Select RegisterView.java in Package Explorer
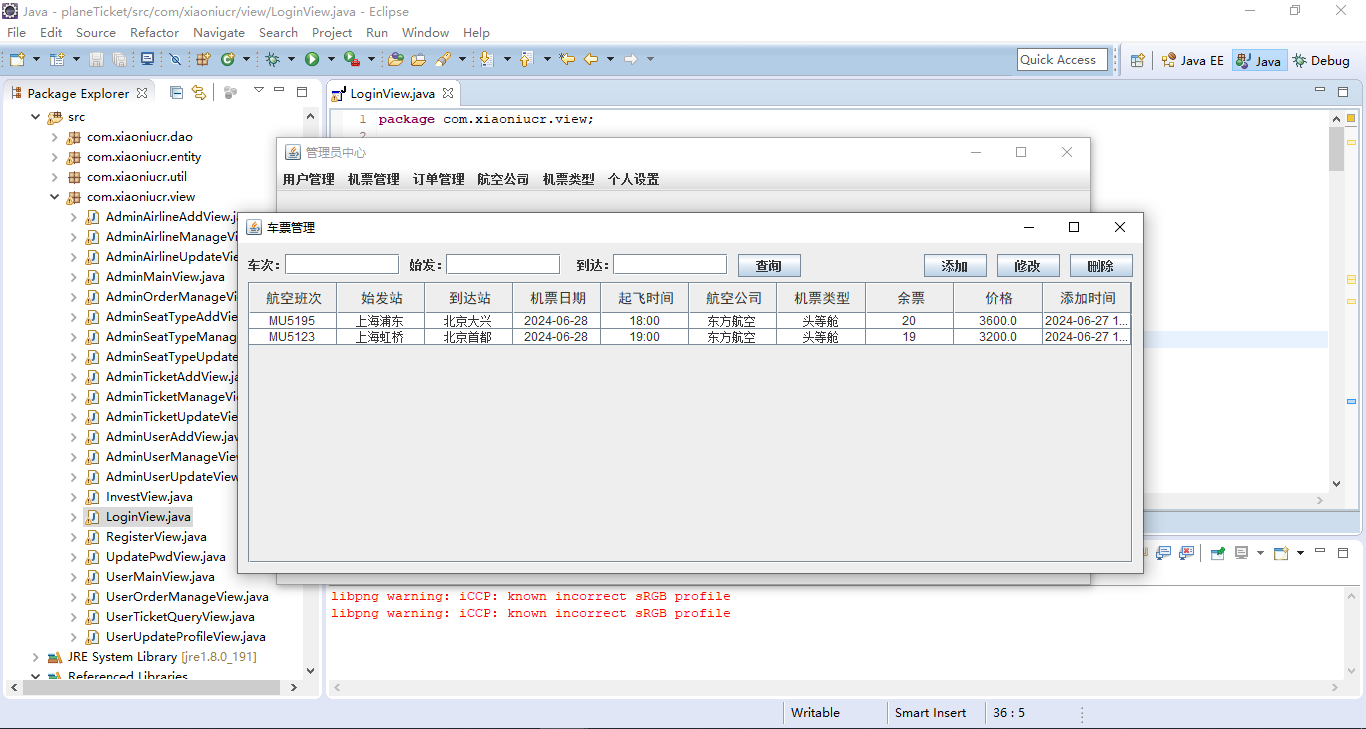Image resolution: width=1366 pixels, height=729 pixels. pos(156,537)
